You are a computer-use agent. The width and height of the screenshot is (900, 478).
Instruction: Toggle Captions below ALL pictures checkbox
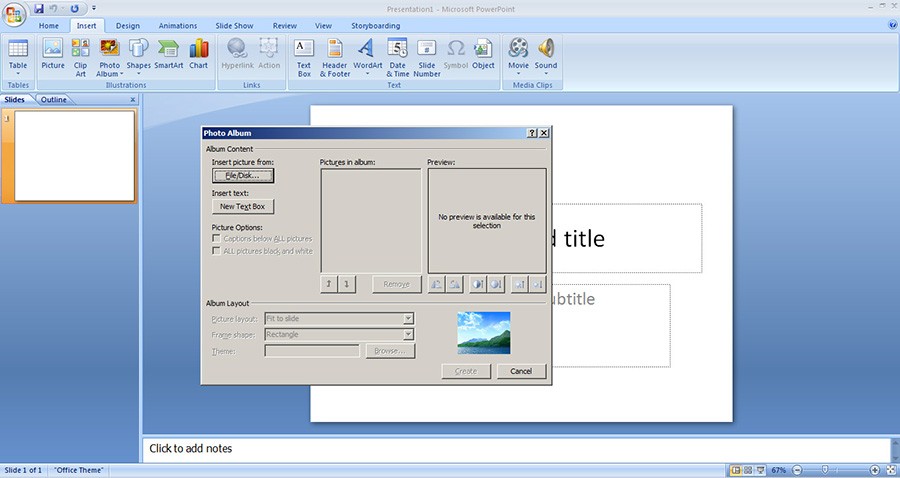pyautogui.click(x=216, y=239)
